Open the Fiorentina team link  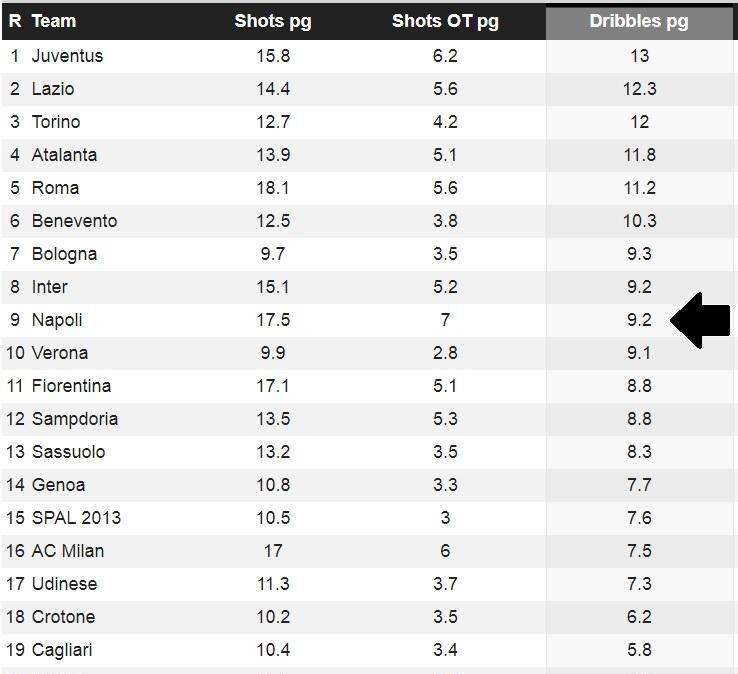71,386
